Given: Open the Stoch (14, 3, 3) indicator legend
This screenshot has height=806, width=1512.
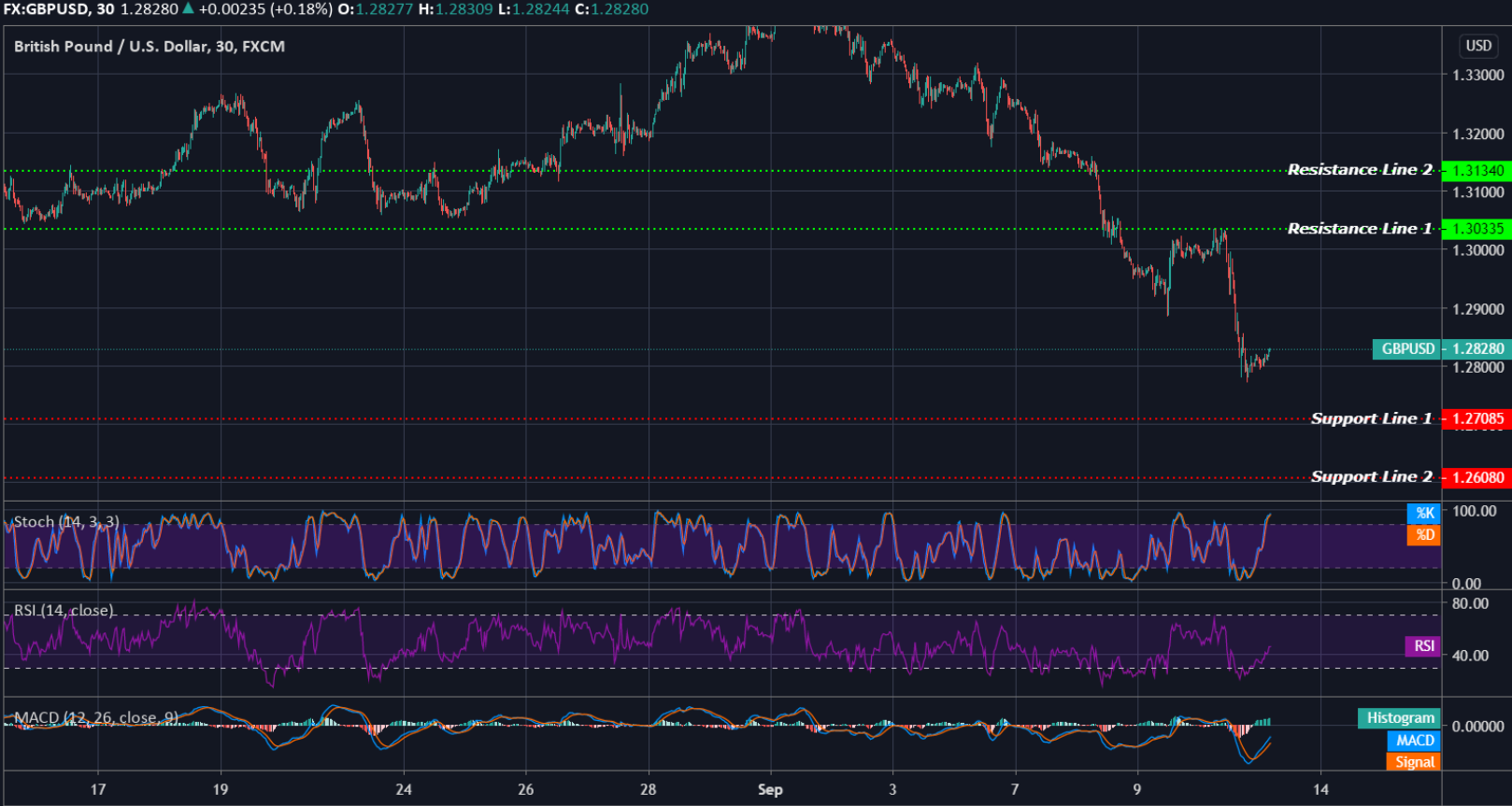Looking at the screenshot, I should click(66, 522).
